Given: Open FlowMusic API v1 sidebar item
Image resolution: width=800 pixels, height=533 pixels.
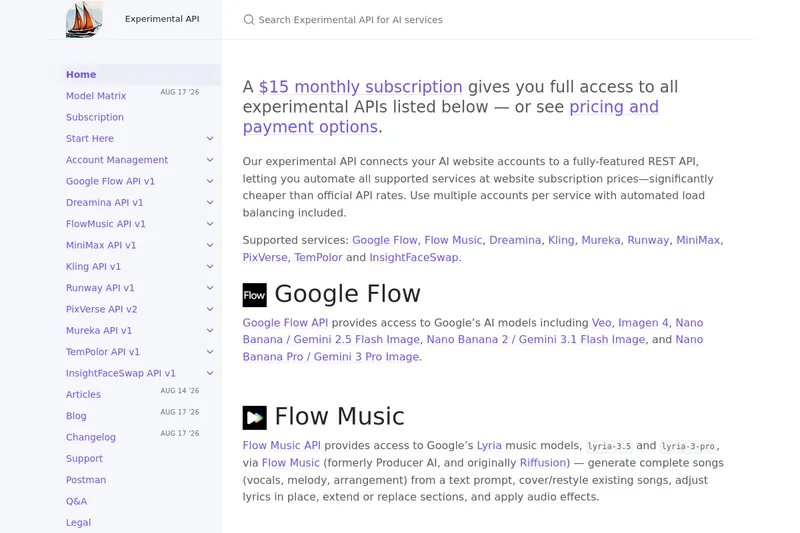Looking at the screenshot, I should [x=106, y=224].
